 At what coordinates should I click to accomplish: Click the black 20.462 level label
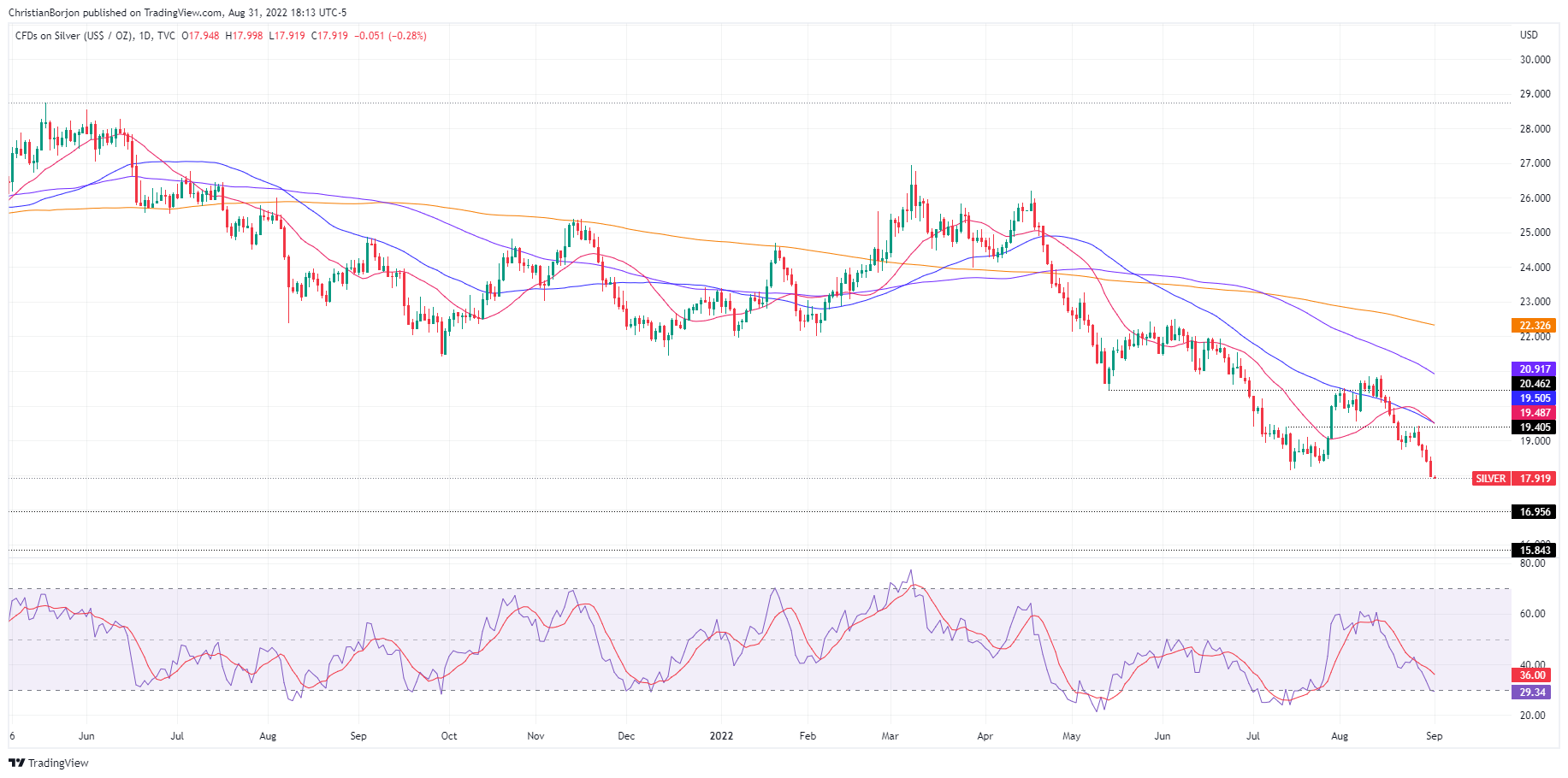[1535, 384]
